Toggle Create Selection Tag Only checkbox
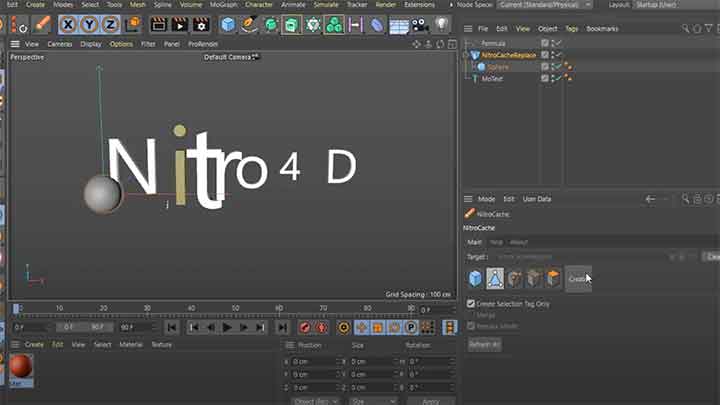The height and width of the screenshot is (405, 720). [x=471, y=304]
